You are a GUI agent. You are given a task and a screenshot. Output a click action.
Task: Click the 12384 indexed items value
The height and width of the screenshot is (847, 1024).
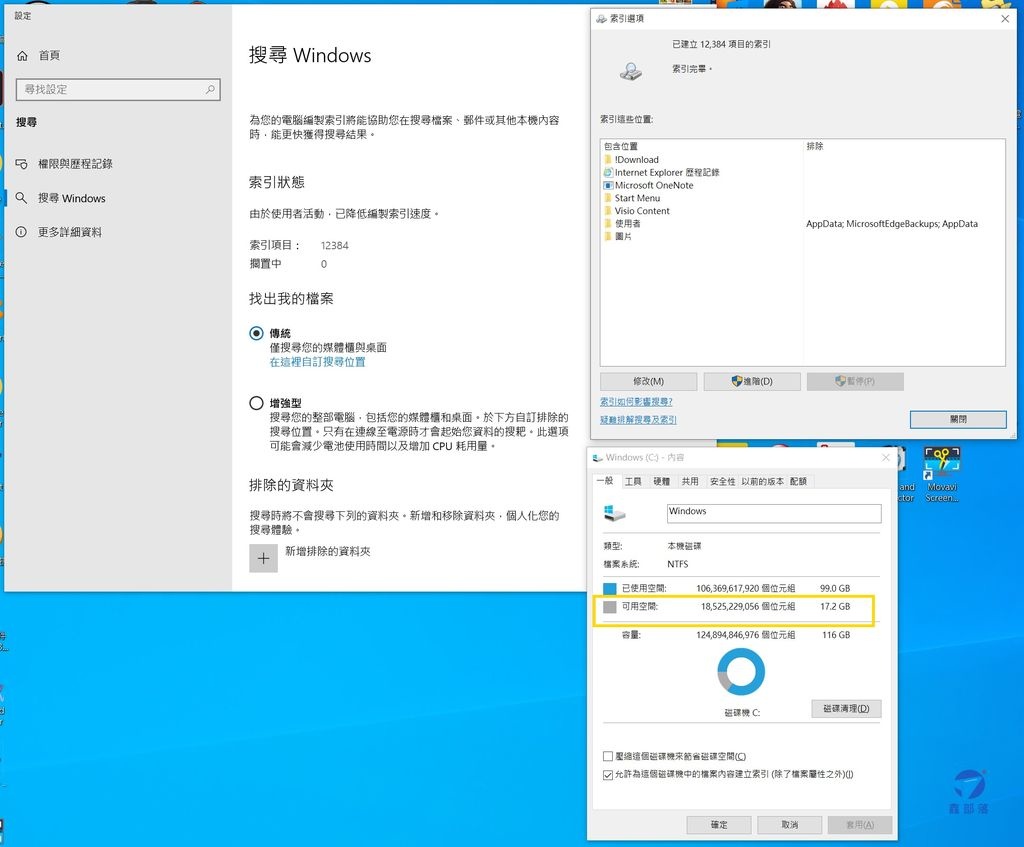point(334,246)
